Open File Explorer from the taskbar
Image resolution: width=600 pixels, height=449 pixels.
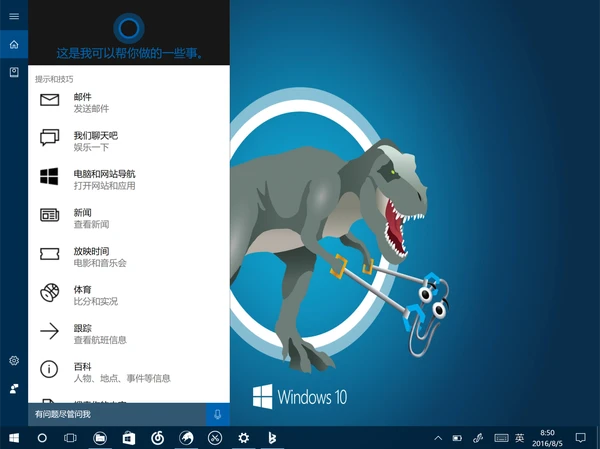tap(100, 438)
